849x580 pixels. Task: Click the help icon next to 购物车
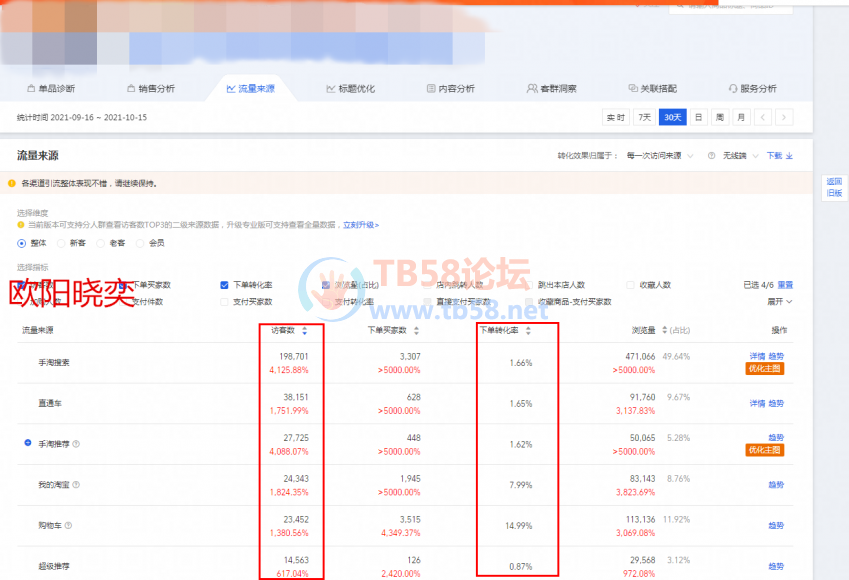click(68, 525)
